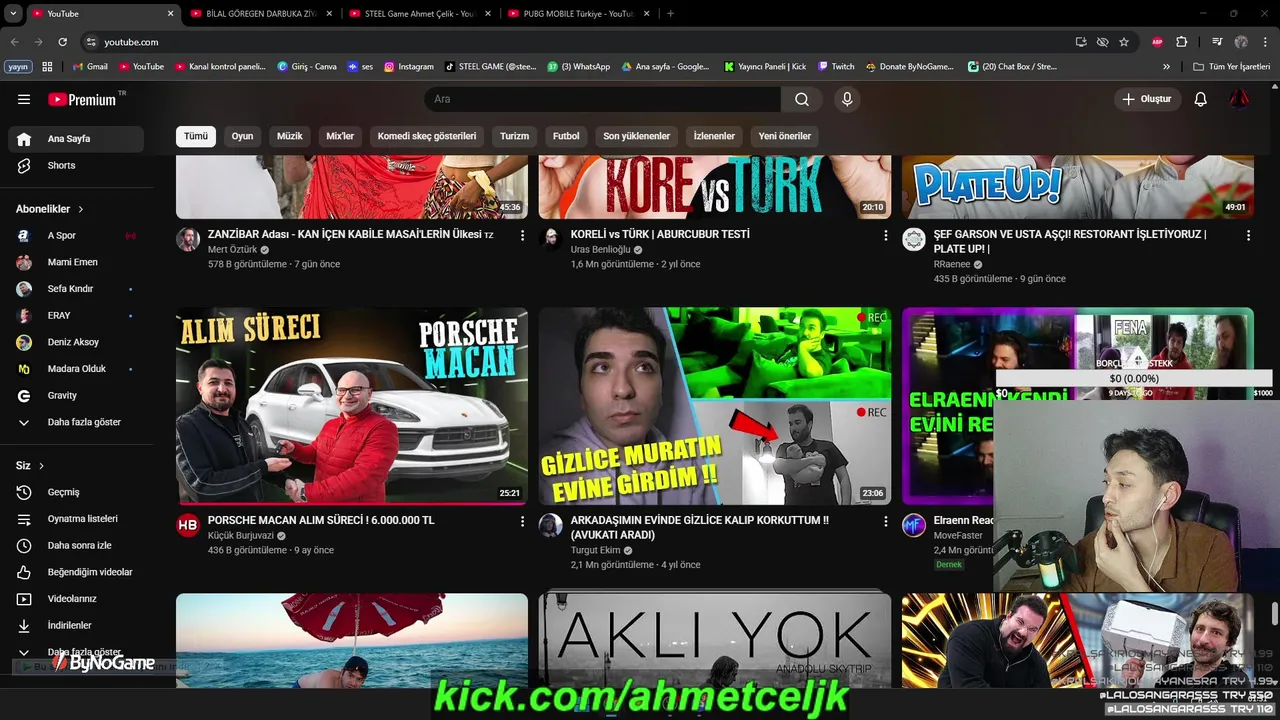Open A Spor channel subscription

77,235
